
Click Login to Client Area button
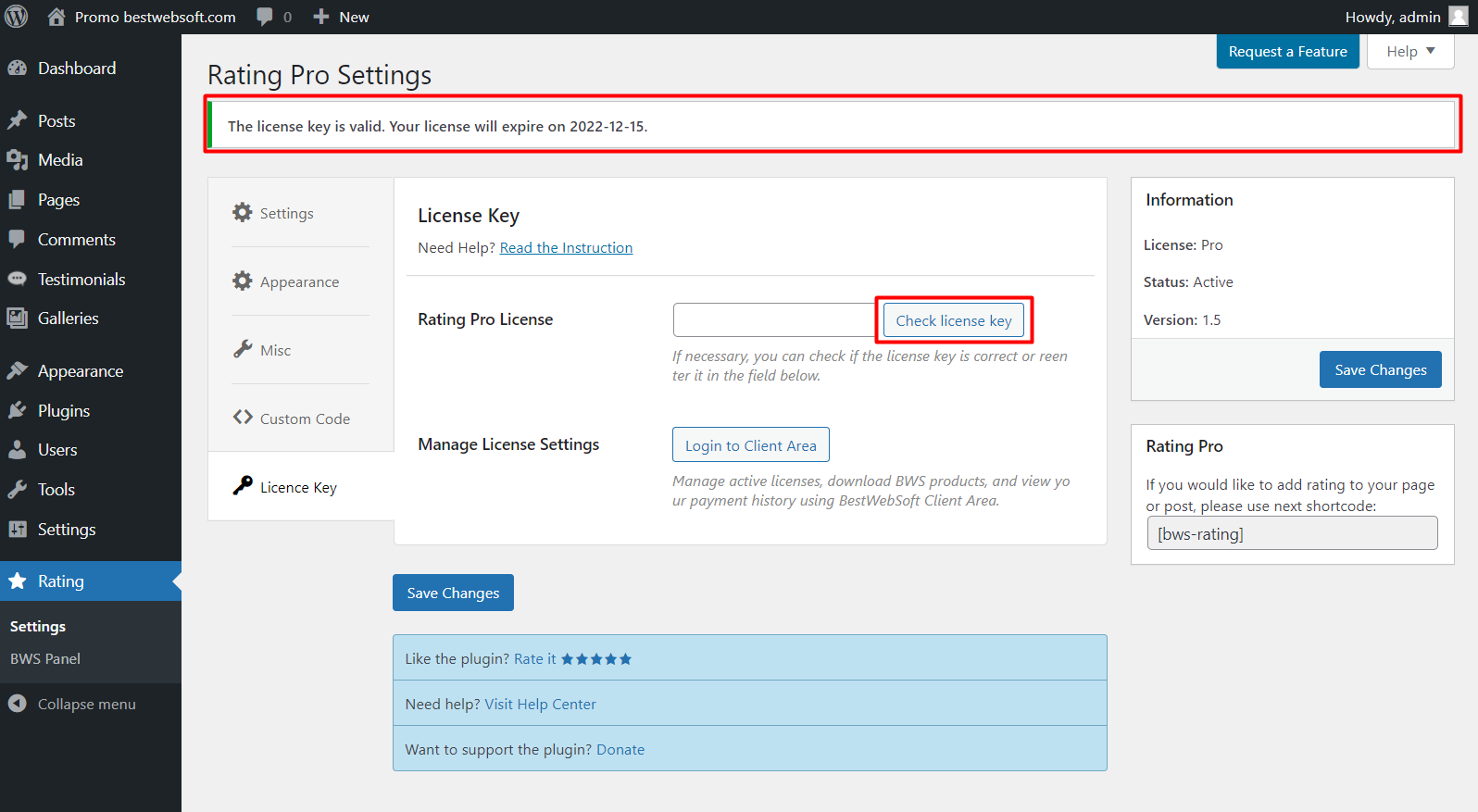coord(751,445)
